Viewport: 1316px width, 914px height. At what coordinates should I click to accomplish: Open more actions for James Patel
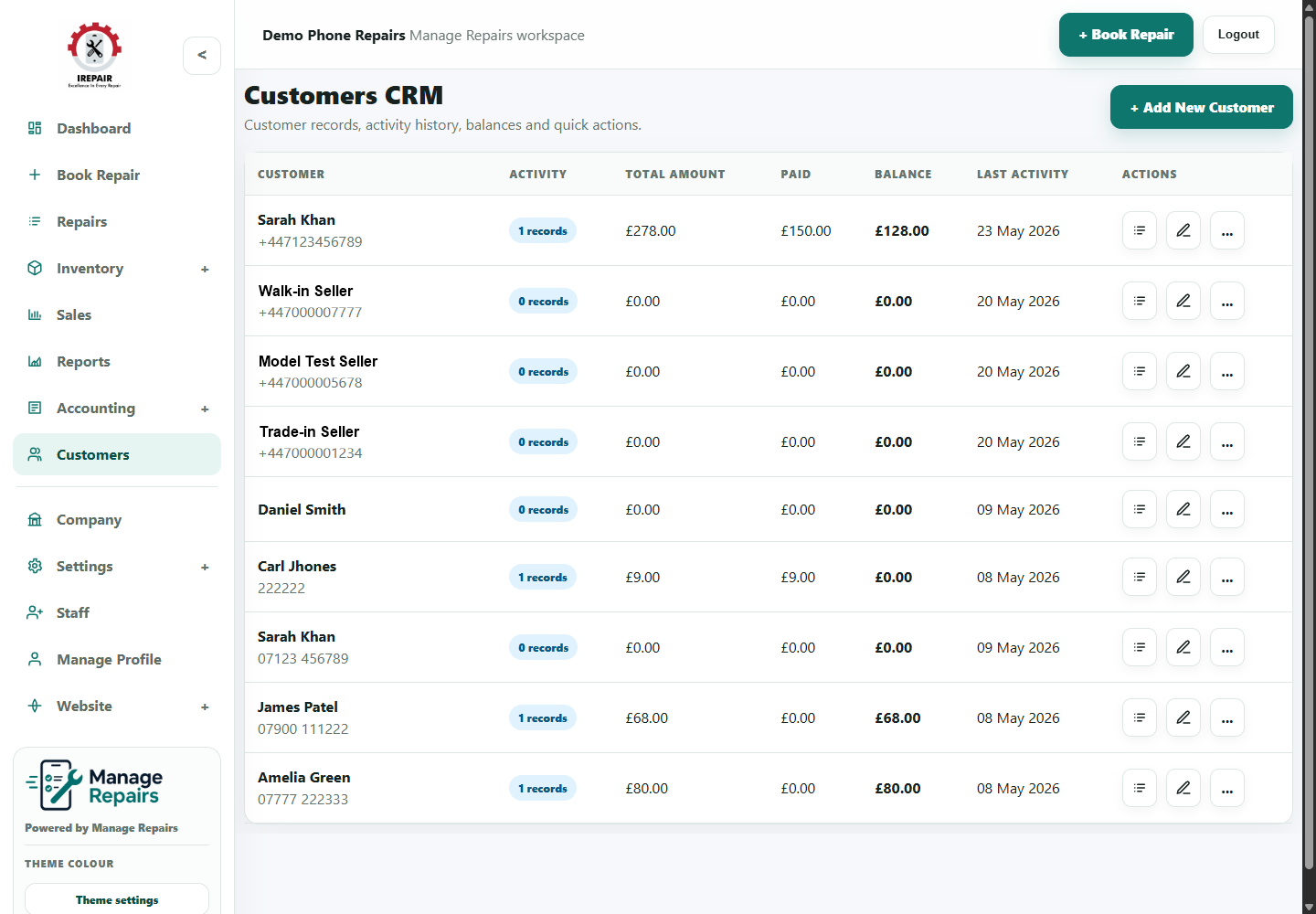(x=1227, y=717)
